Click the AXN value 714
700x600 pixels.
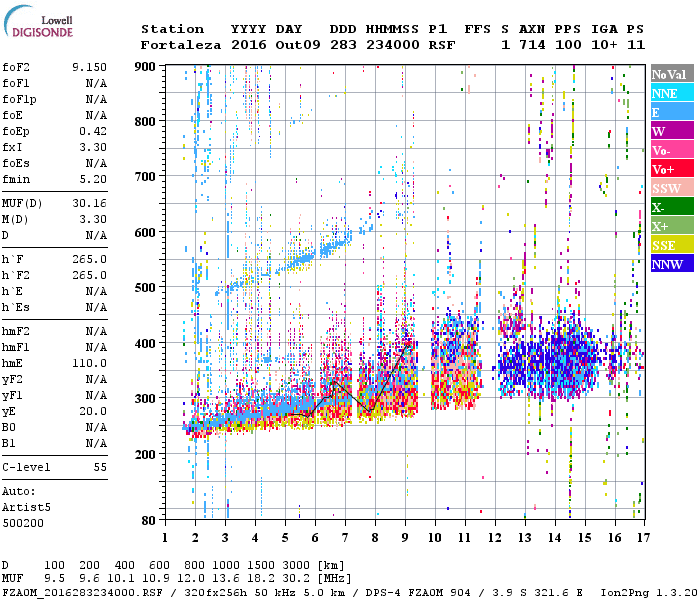[532, 45]
